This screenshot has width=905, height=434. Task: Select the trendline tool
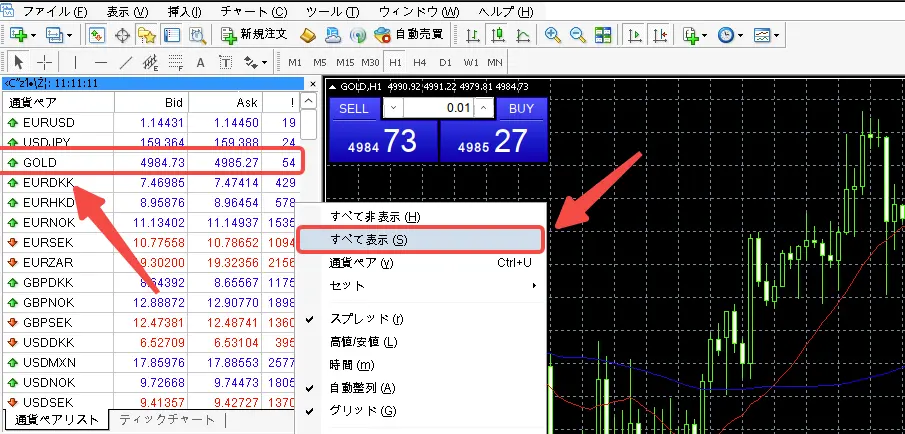click(126, 62)
